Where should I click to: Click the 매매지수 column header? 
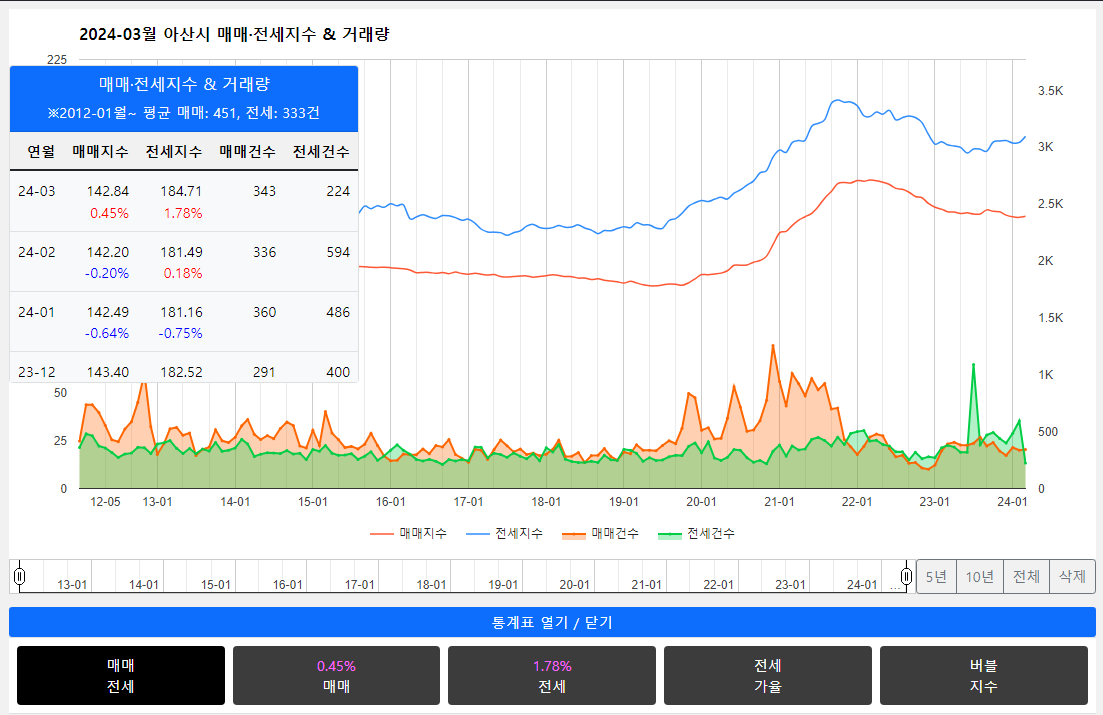[x=101, y=151]
